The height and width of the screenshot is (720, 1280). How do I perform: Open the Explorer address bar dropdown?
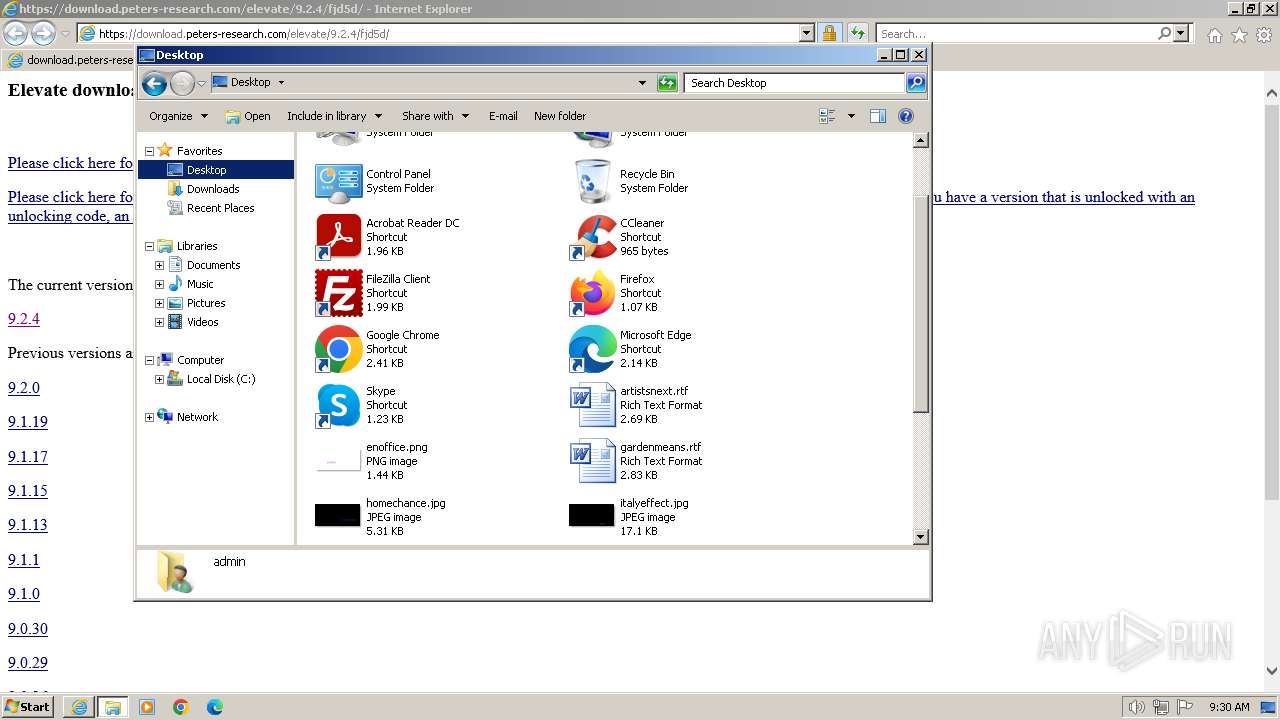[642, 83]
